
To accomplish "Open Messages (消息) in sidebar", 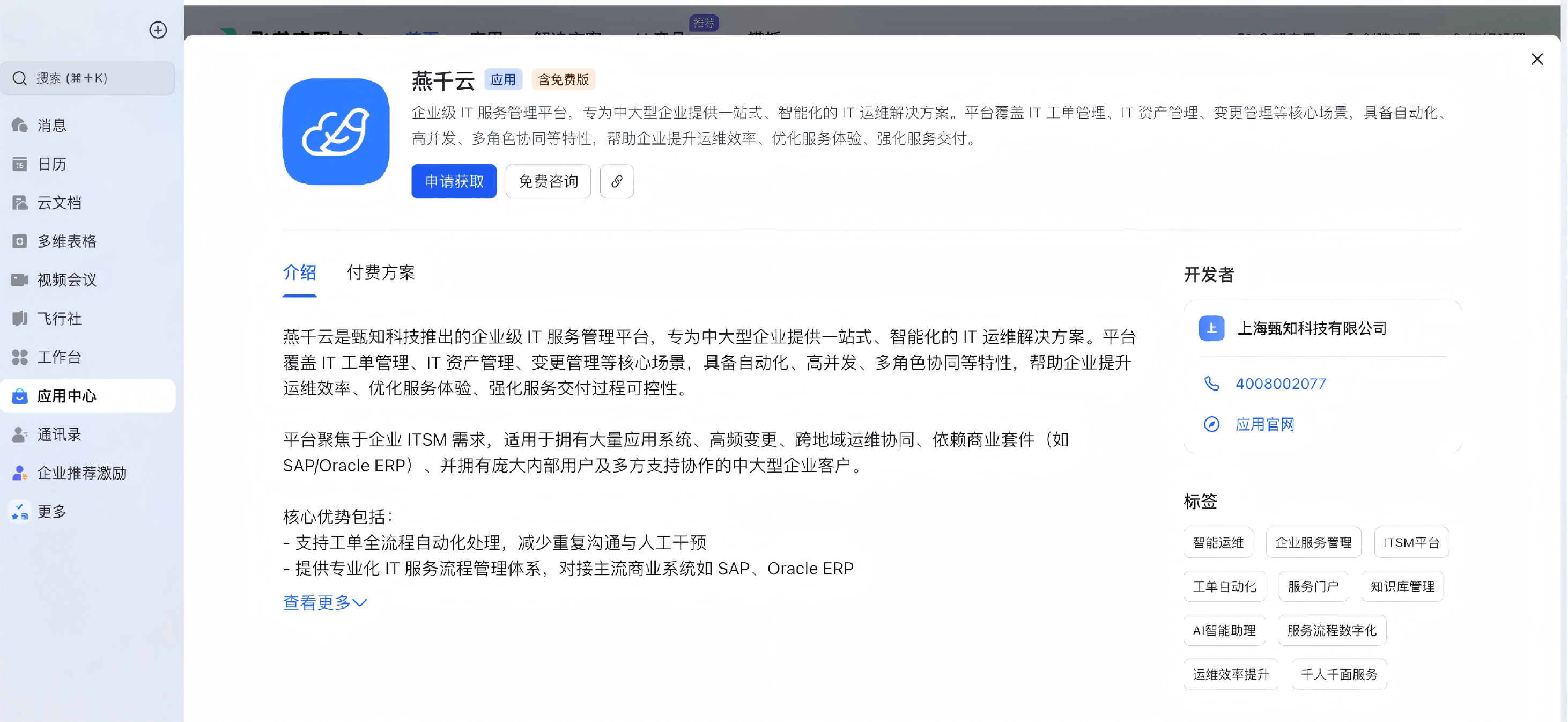I will (51, 126).
